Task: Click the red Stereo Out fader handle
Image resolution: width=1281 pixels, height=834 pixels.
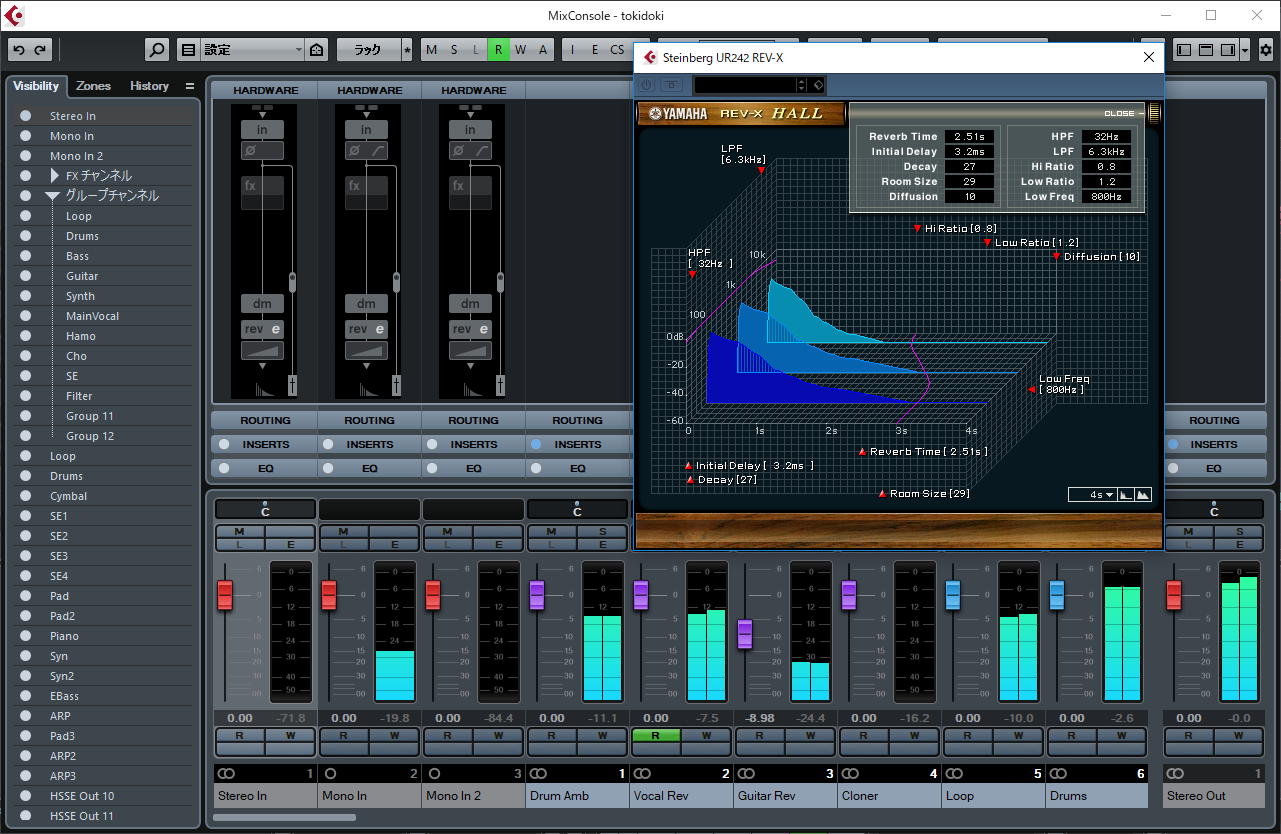Action: (1174, 595)
